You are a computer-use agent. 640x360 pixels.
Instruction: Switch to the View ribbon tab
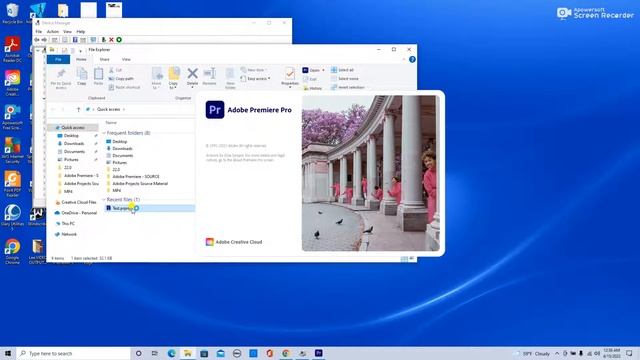pyautogui.click(x=126, y=60)
